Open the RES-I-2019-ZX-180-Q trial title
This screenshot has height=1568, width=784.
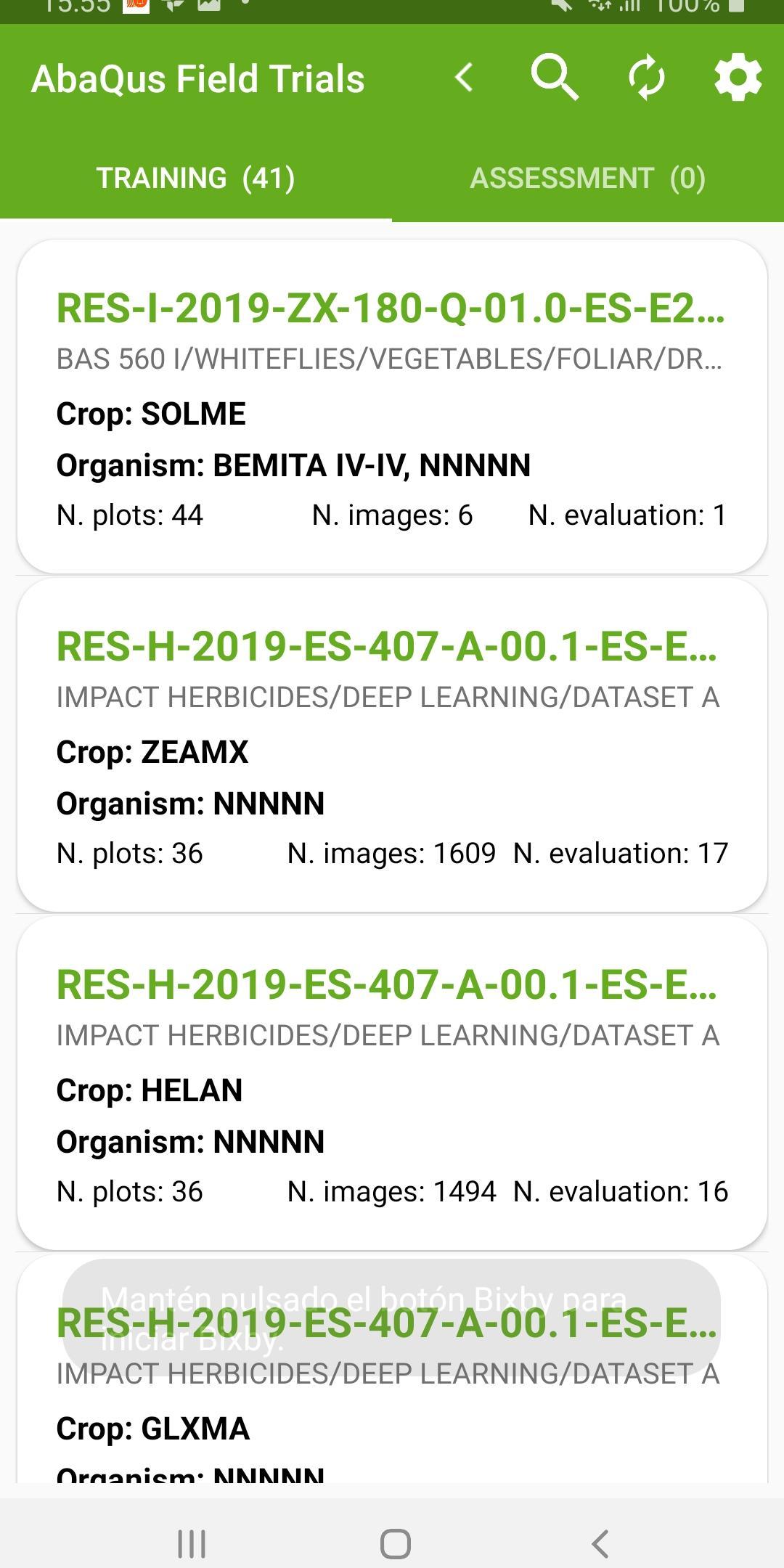pyautogui.click(x=391, y=309)
